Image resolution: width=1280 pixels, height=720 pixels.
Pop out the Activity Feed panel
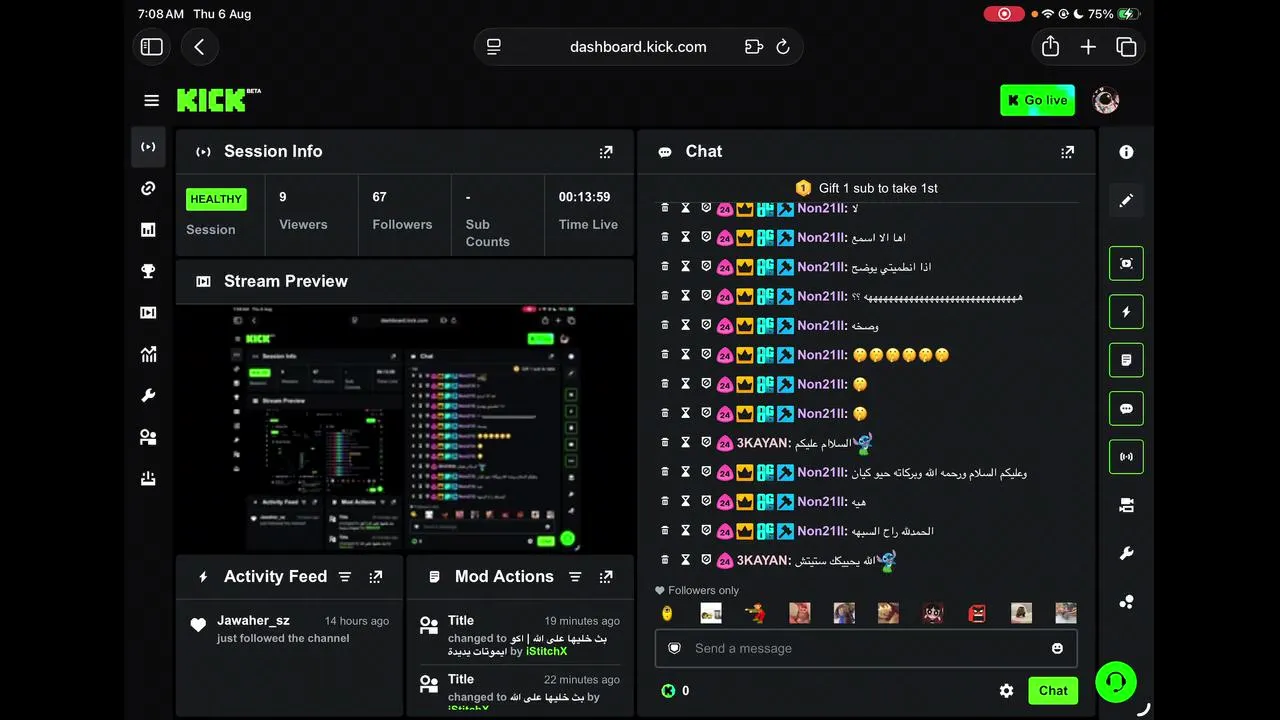[x=376, y=577]
